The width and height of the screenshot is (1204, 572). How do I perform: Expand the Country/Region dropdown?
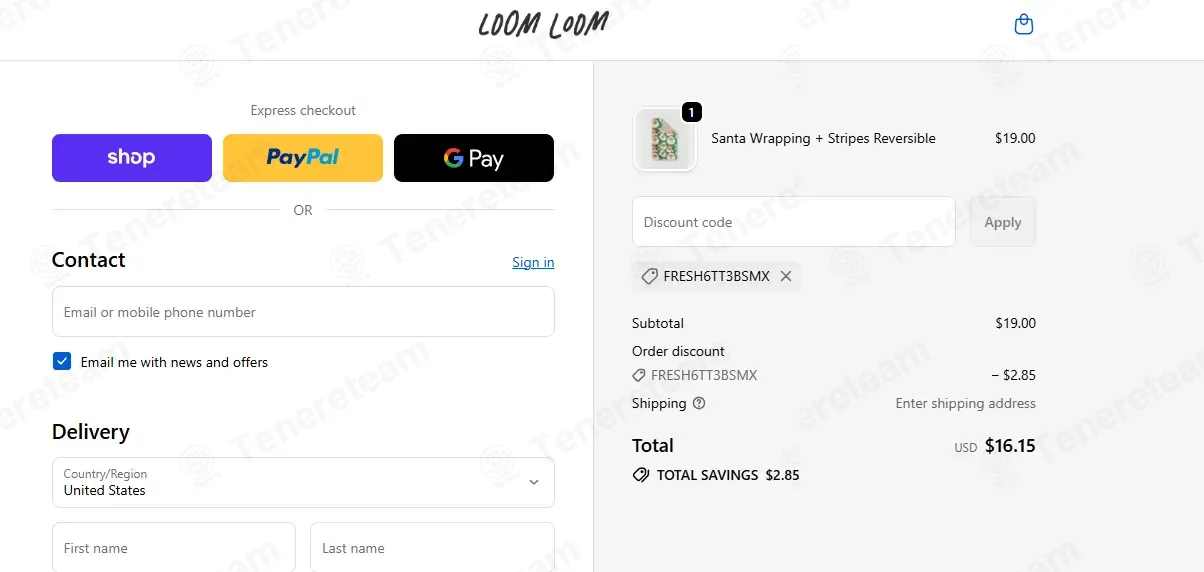coord(303,482)
